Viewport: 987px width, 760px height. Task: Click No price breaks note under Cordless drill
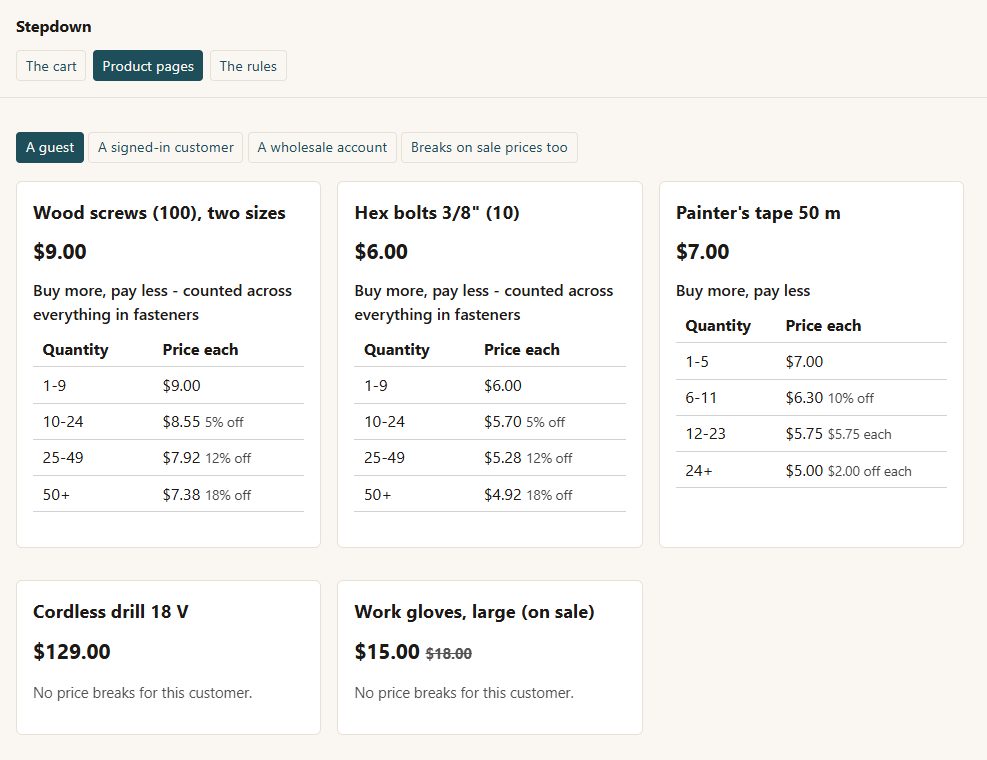[143, 693]
